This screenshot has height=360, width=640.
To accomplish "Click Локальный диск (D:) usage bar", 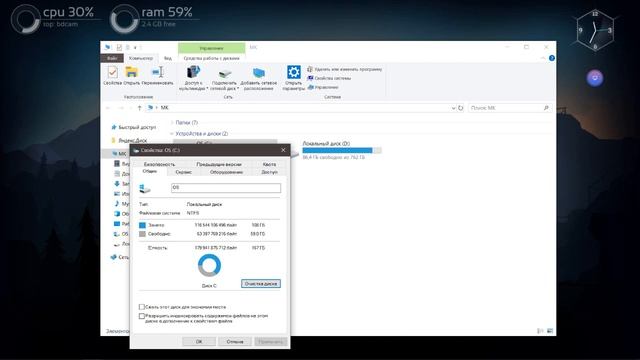I will click(342, 151).
